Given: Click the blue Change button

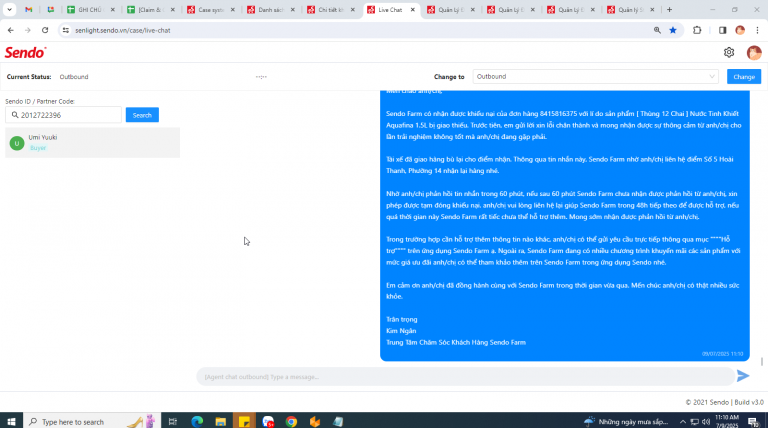Looking at the screenshot, I should tap(744, 77).
